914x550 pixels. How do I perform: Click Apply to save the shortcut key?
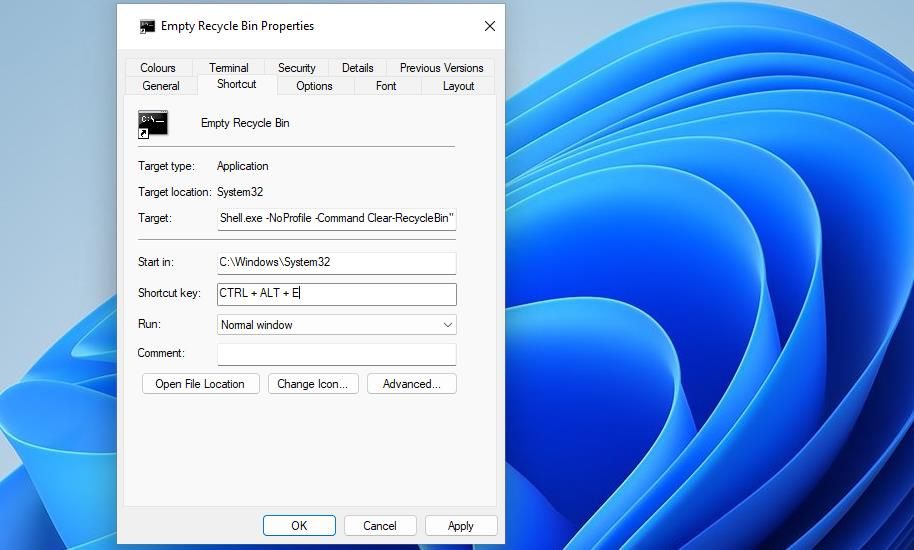[x=460, y=526]
